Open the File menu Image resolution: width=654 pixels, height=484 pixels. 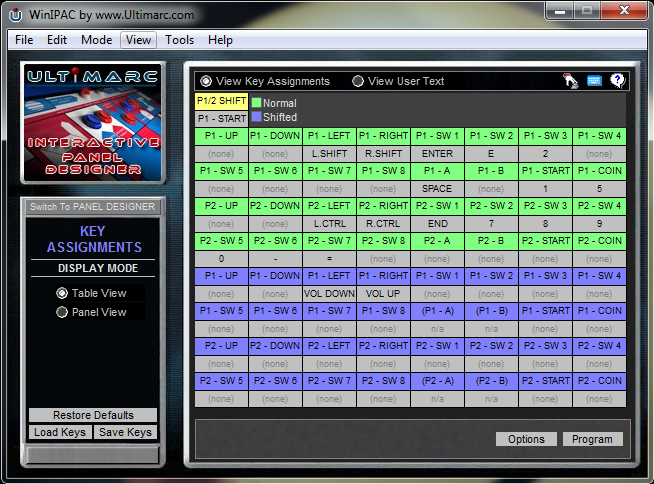(x=24, y=40)
